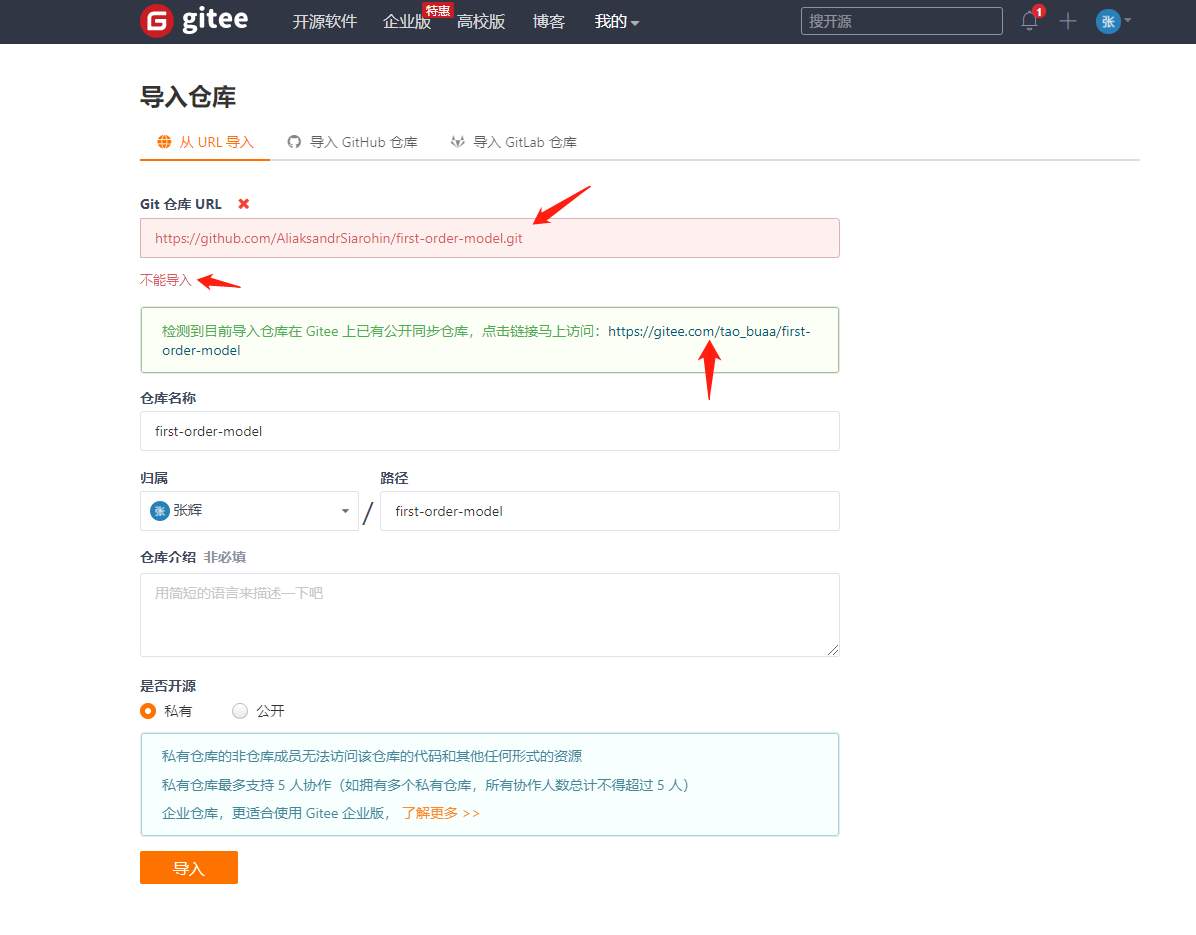Focus the 搜开源 search field

coord(902,21)
